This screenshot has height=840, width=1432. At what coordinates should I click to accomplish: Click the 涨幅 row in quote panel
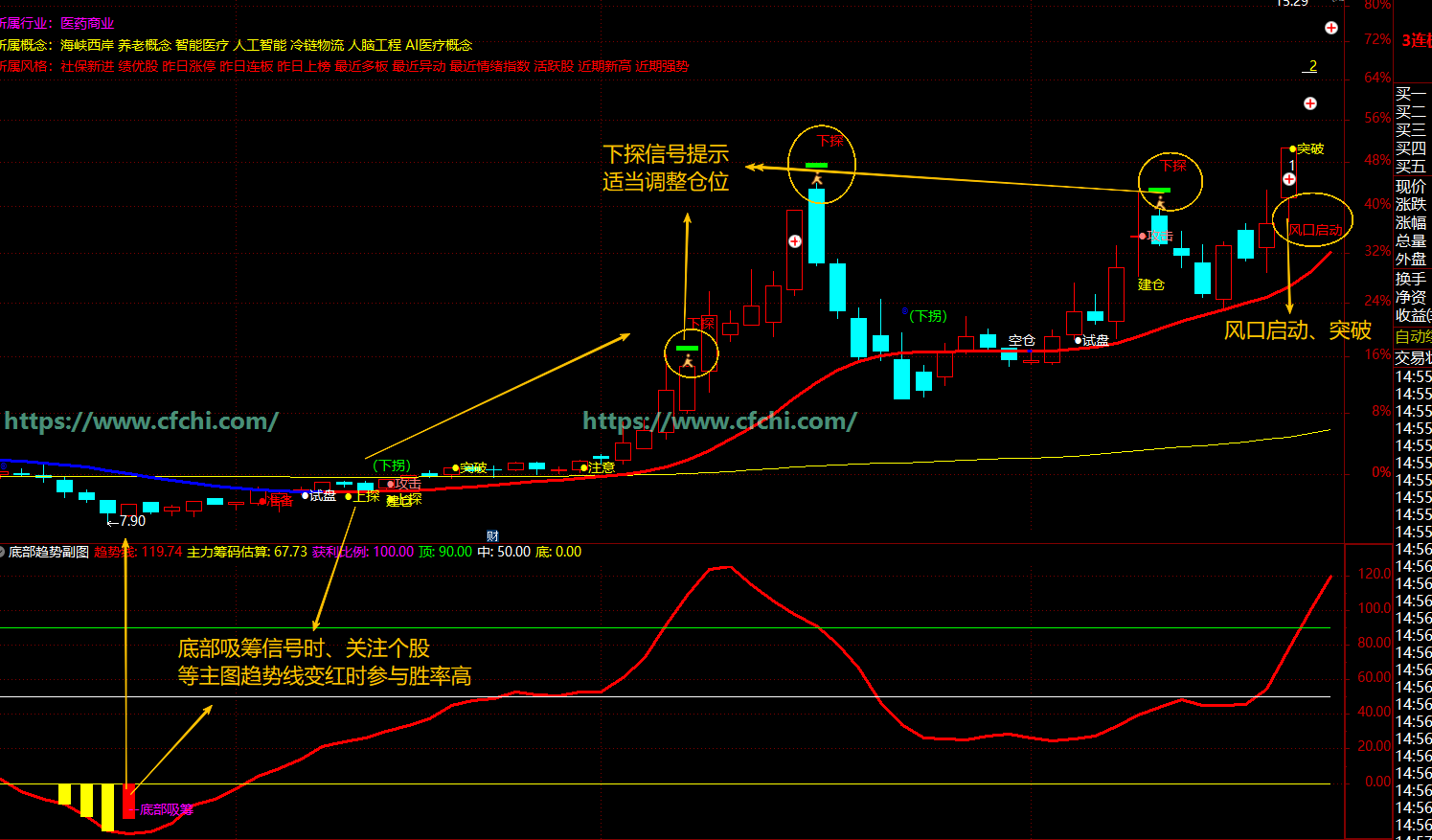(x=1411, y=222)
